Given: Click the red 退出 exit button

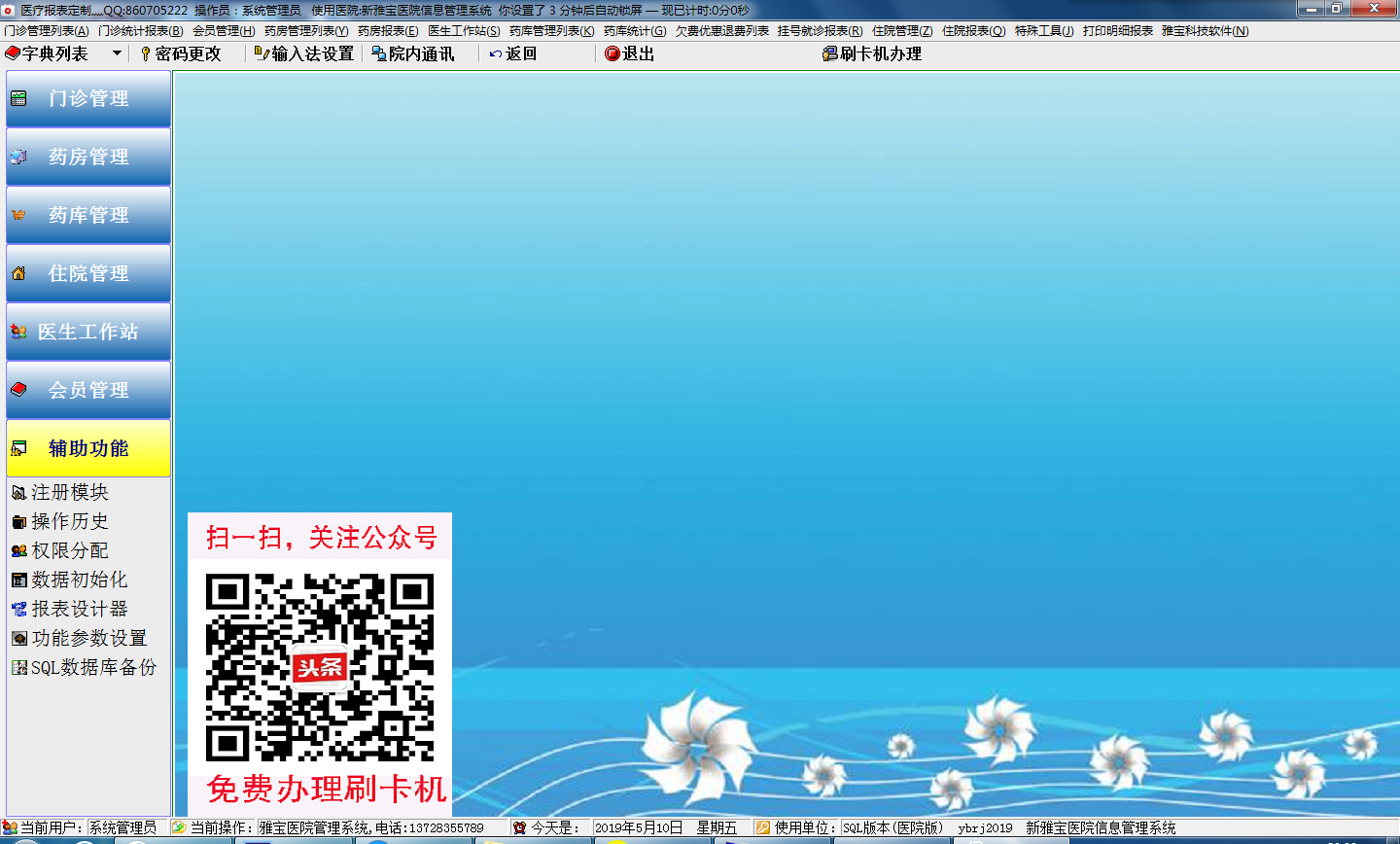Looking at the screenshot, I should tap(629, 53).
